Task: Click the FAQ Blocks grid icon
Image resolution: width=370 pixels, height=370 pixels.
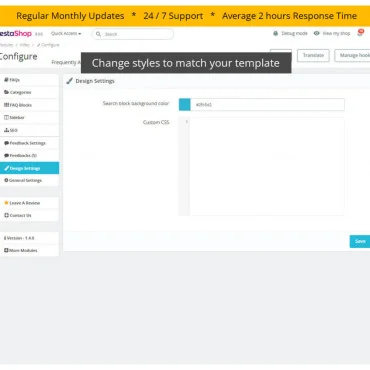Action: (x=6, y=105)
